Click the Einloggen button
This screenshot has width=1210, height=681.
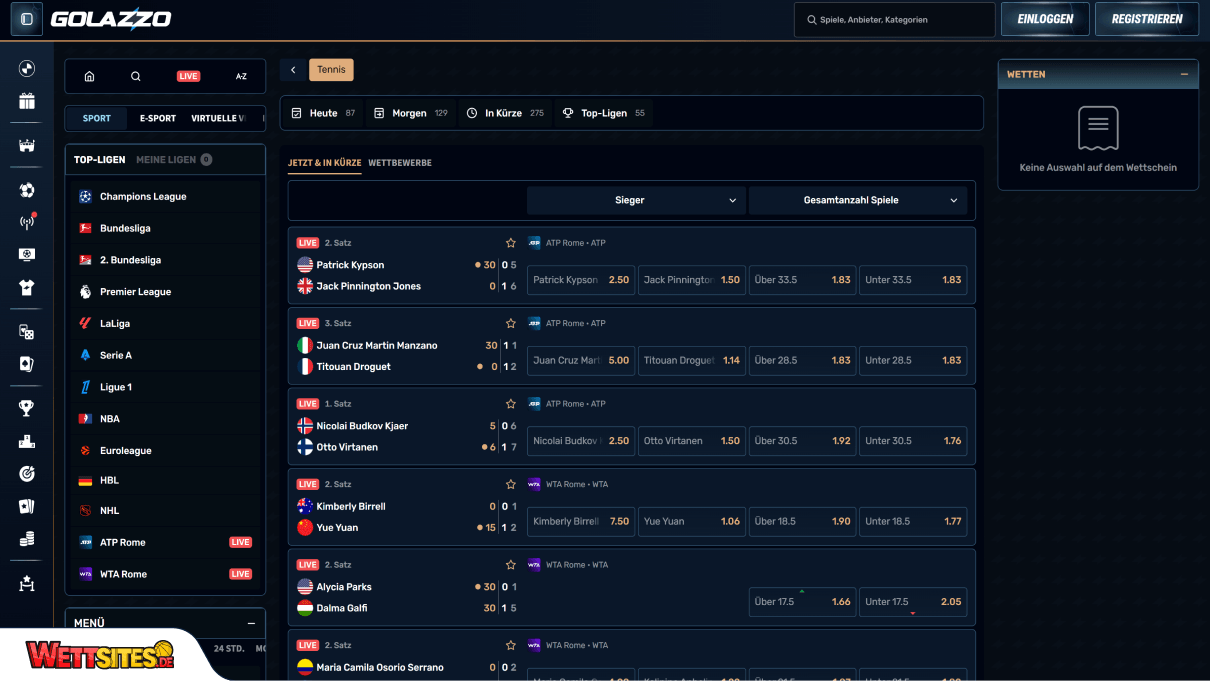pyautogui.click(x=1045, y=19)
